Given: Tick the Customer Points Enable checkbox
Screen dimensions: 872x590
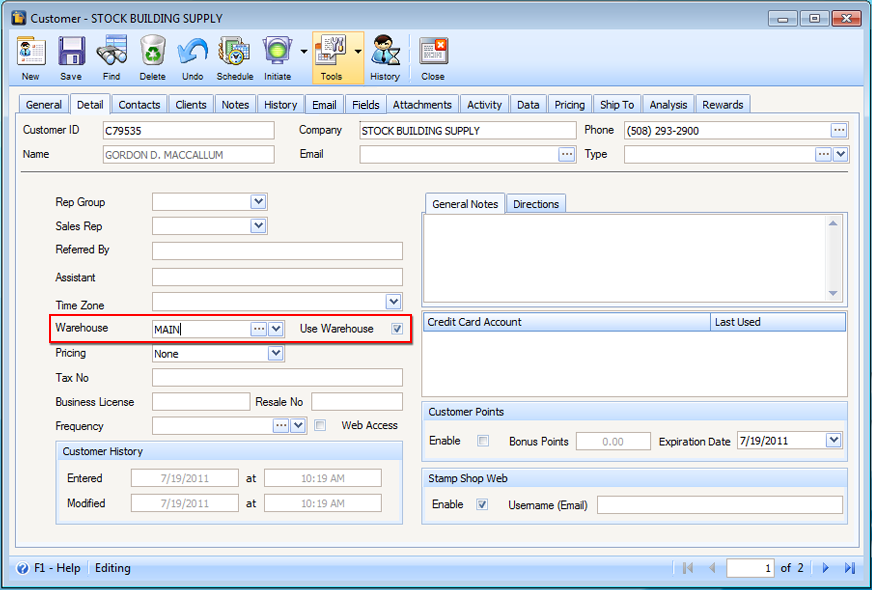Looking at the screenshot, I should click(483, 441).
